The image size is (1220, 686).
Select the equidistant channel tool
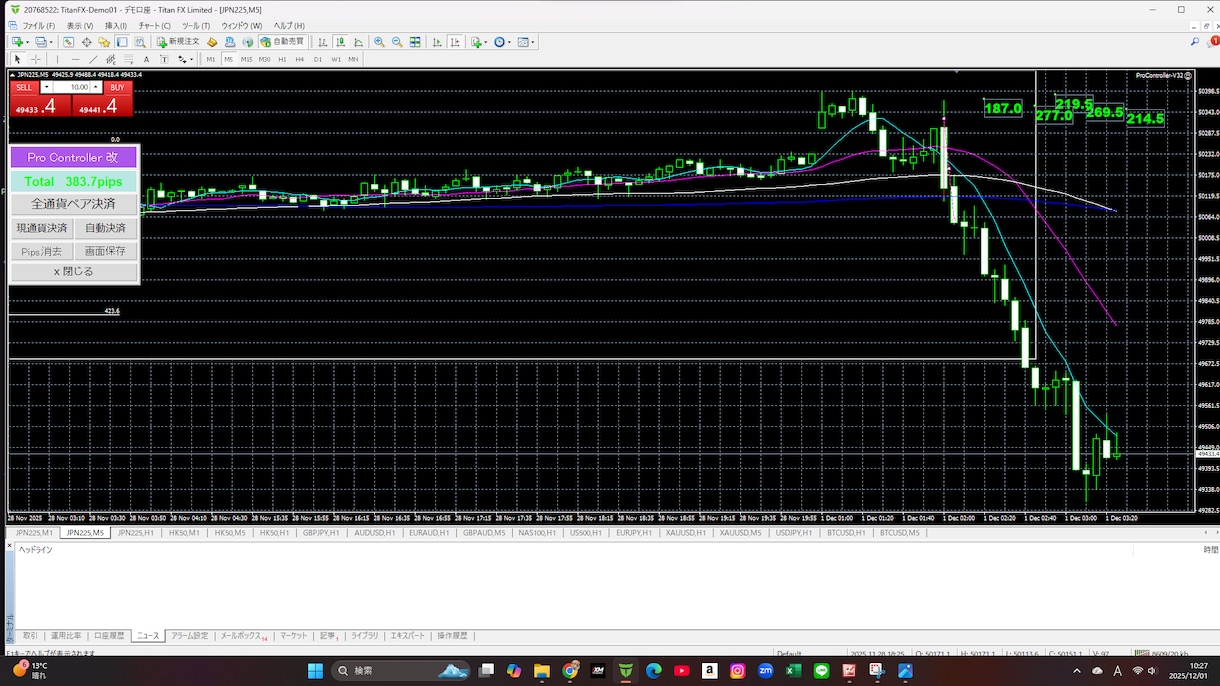111,59
